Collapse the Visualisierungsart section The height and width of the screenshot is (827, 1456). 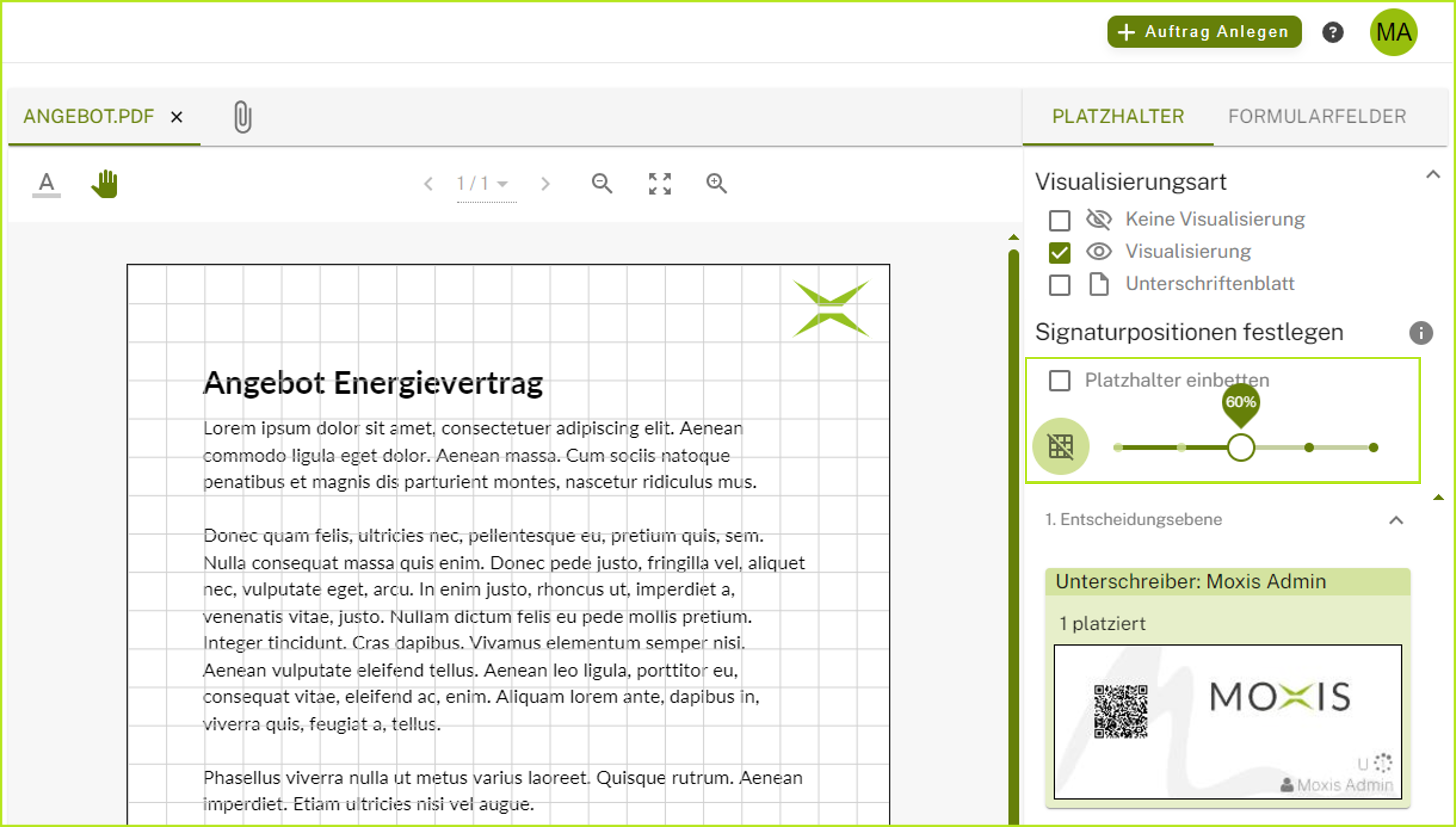[x=1433, y=175]
